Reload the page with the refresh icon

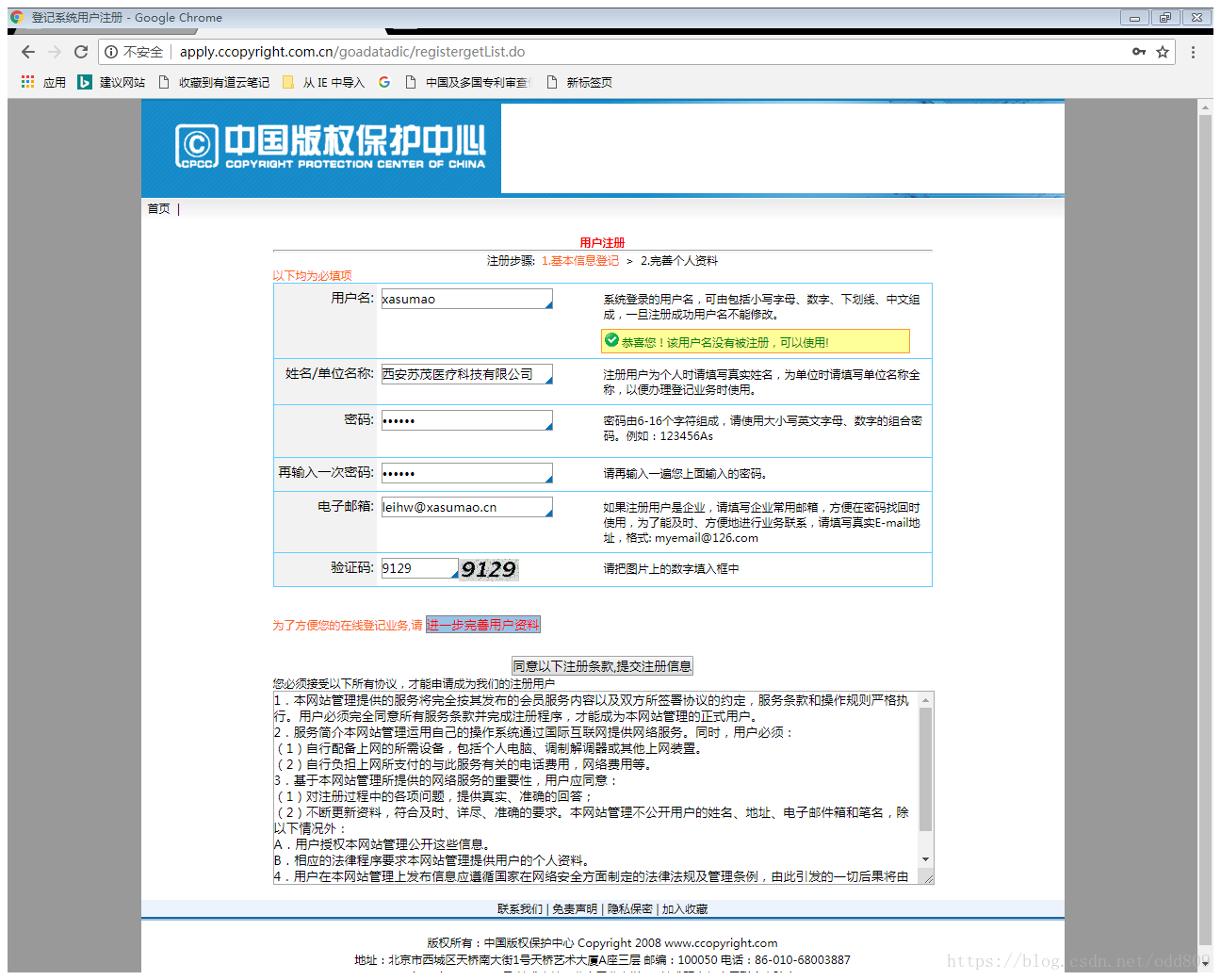[x=81, y=52]
